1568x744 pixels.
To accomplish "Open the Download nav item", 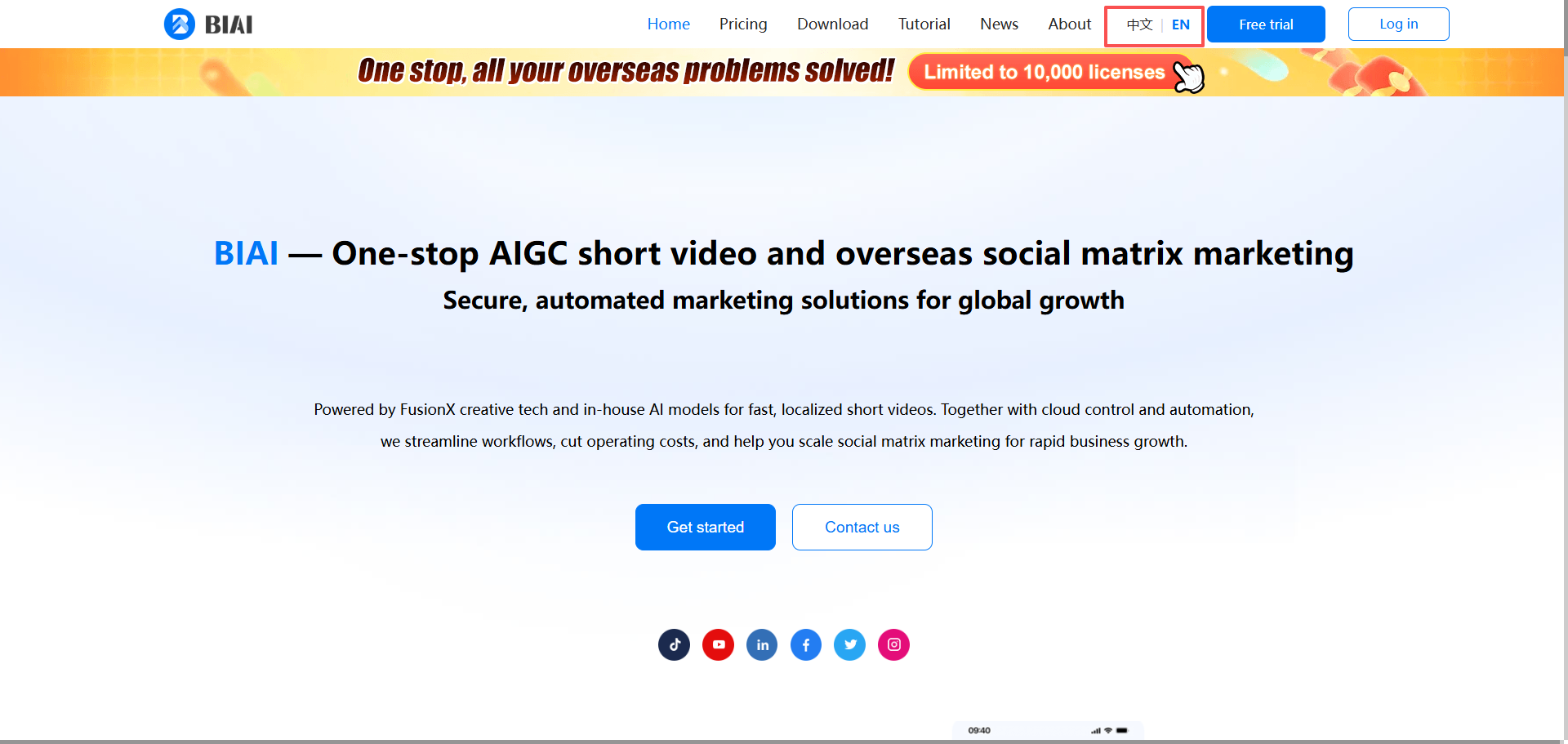I will click(x=833, y=25).
